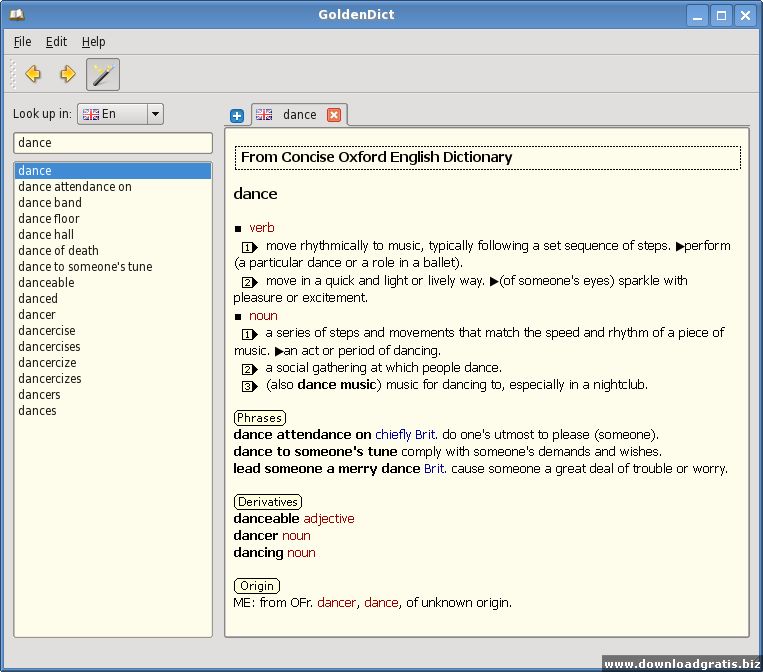Click the GoldenDict book icon in title bar
Viewport: 763px width, 672px height.
[15, 15]
